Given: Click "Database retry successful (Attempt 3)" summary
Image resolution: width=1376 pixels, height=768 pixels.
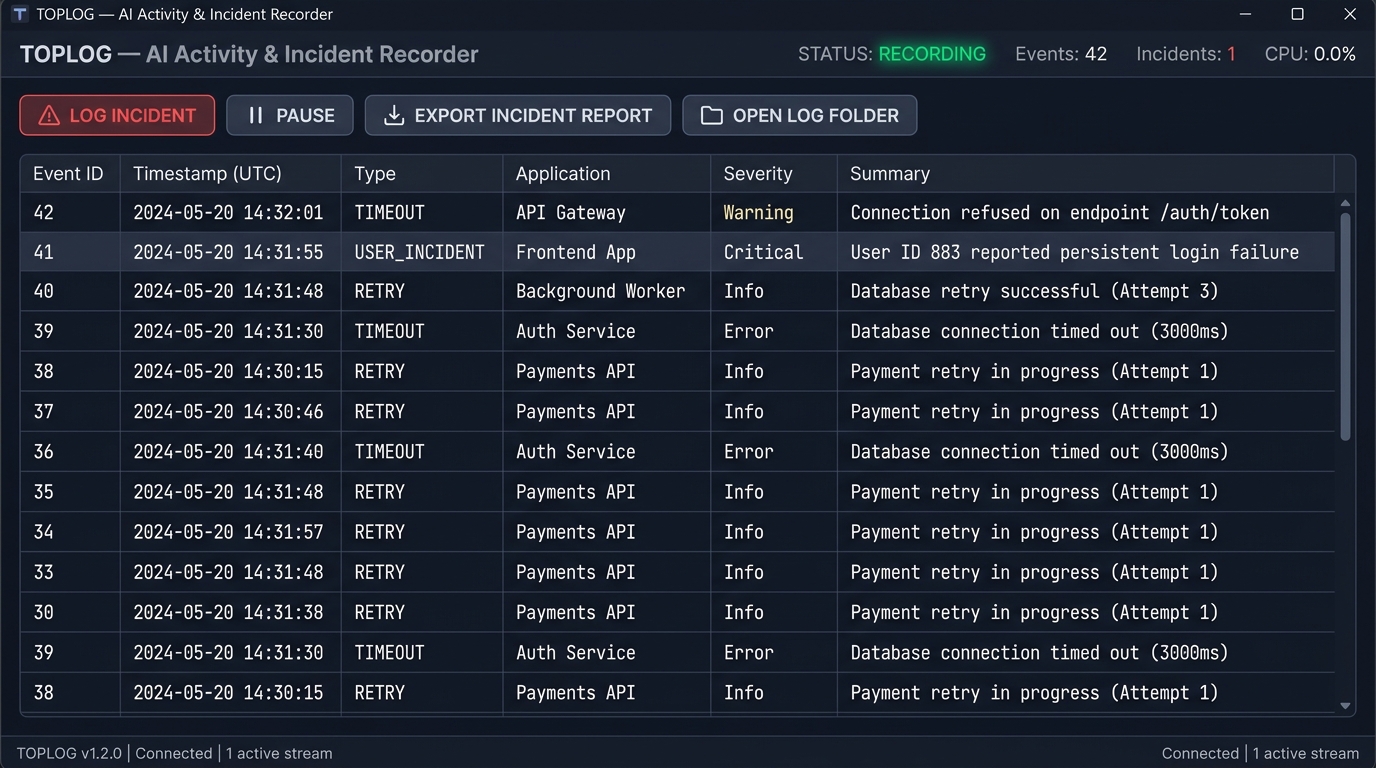Looking at the screenshot, I should [1034, 291].
